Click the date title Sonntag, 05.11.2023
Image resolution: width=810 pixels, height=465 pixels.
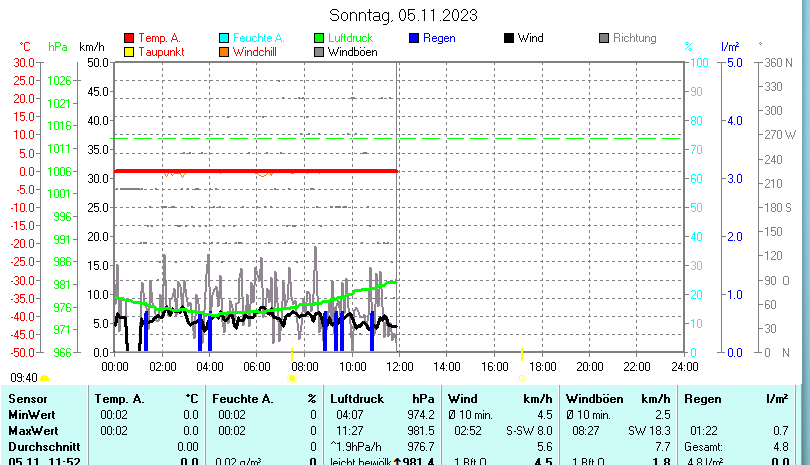403,15
